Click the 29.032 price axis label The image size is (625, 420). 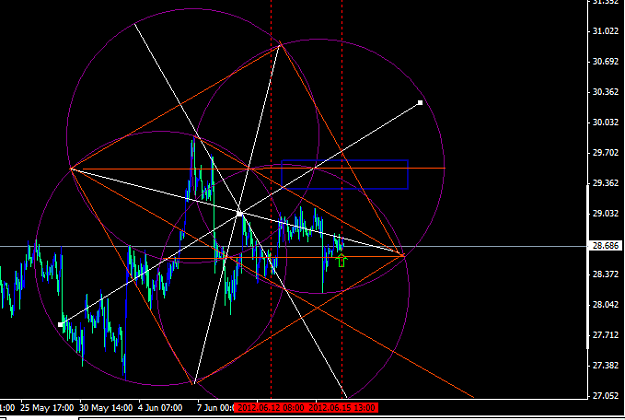point(605,214)
